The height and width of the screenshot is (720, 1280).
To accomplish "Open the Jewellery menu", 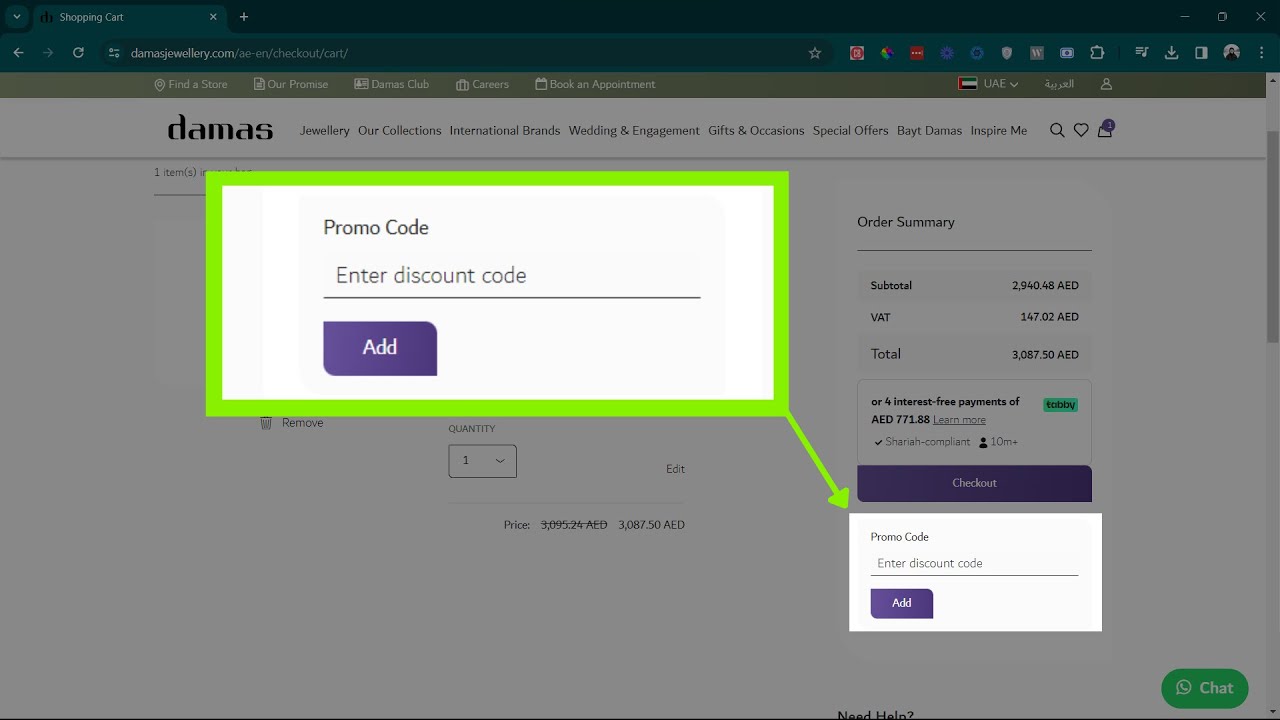I will pos(325,131).
